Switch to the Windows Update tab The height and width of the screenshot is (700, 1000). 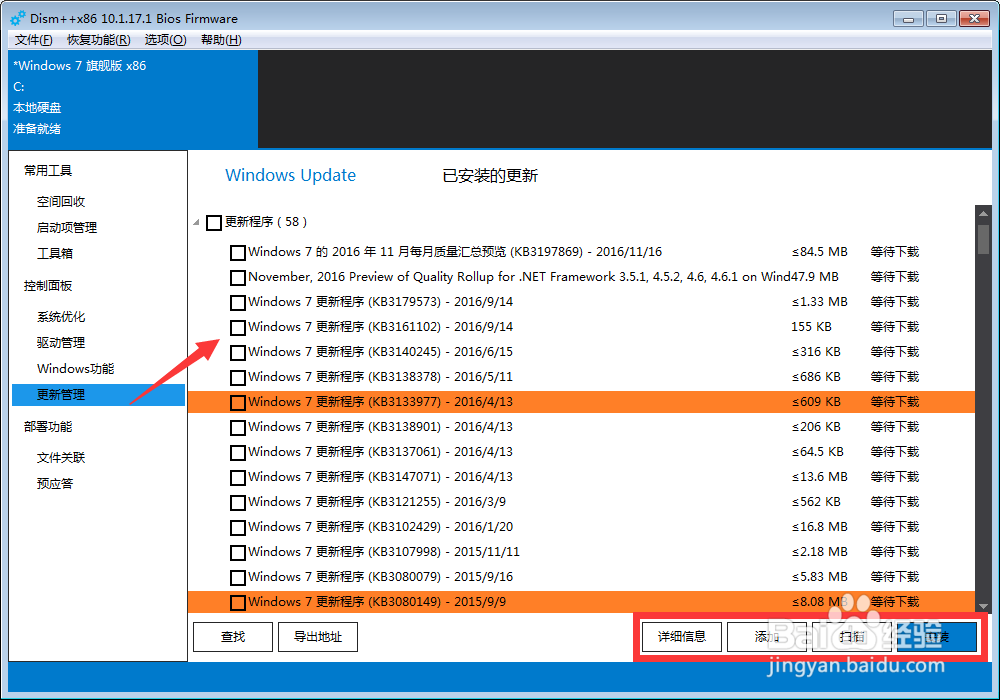click(x=290, y=175)
